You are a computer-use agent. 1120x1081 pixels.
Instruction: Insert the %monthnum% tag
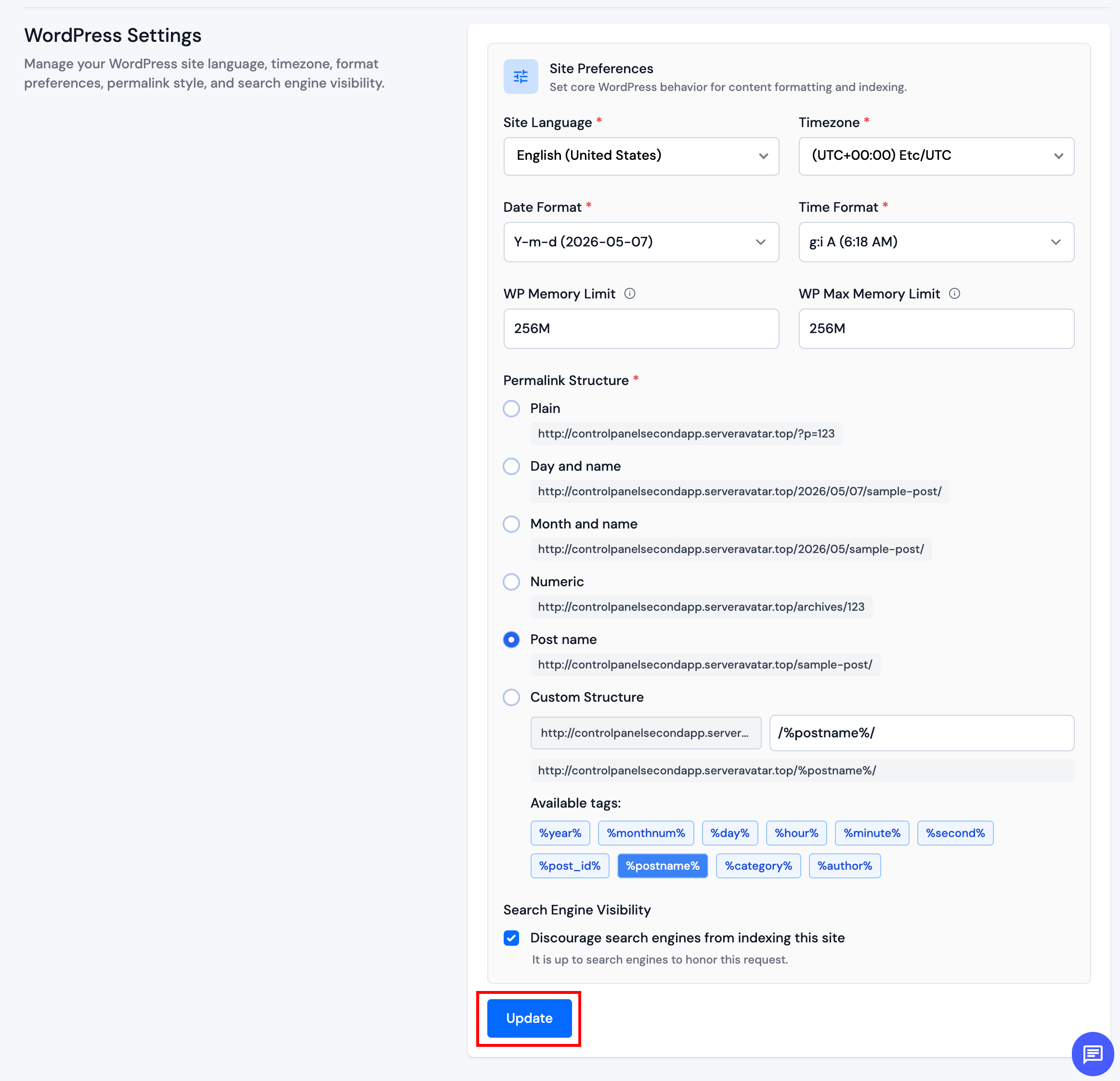point(646,833)
